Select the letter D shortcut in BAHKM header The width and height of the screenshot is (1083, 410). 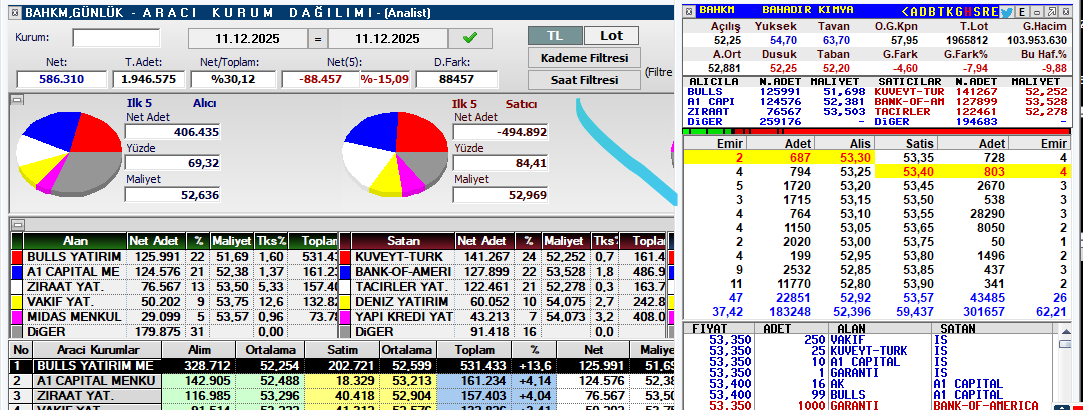coord(923,12)
